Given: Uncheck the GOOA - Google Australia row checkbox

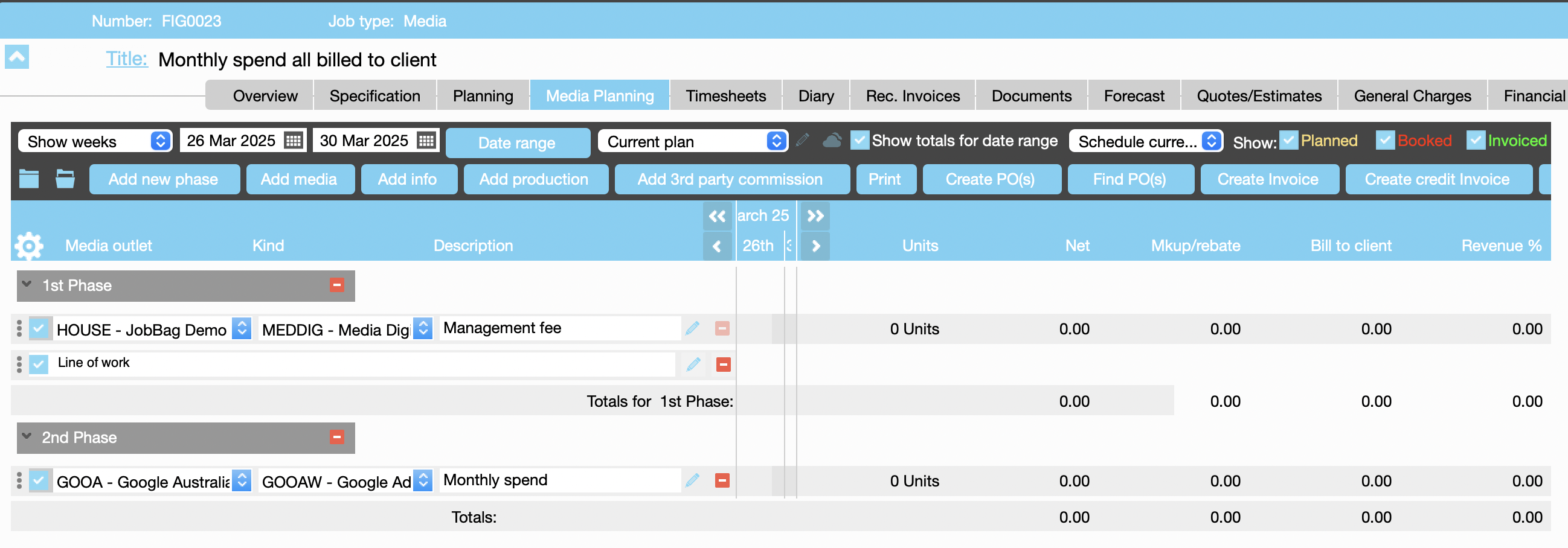Looking at the screenshot, I should (x=39, y=481).
